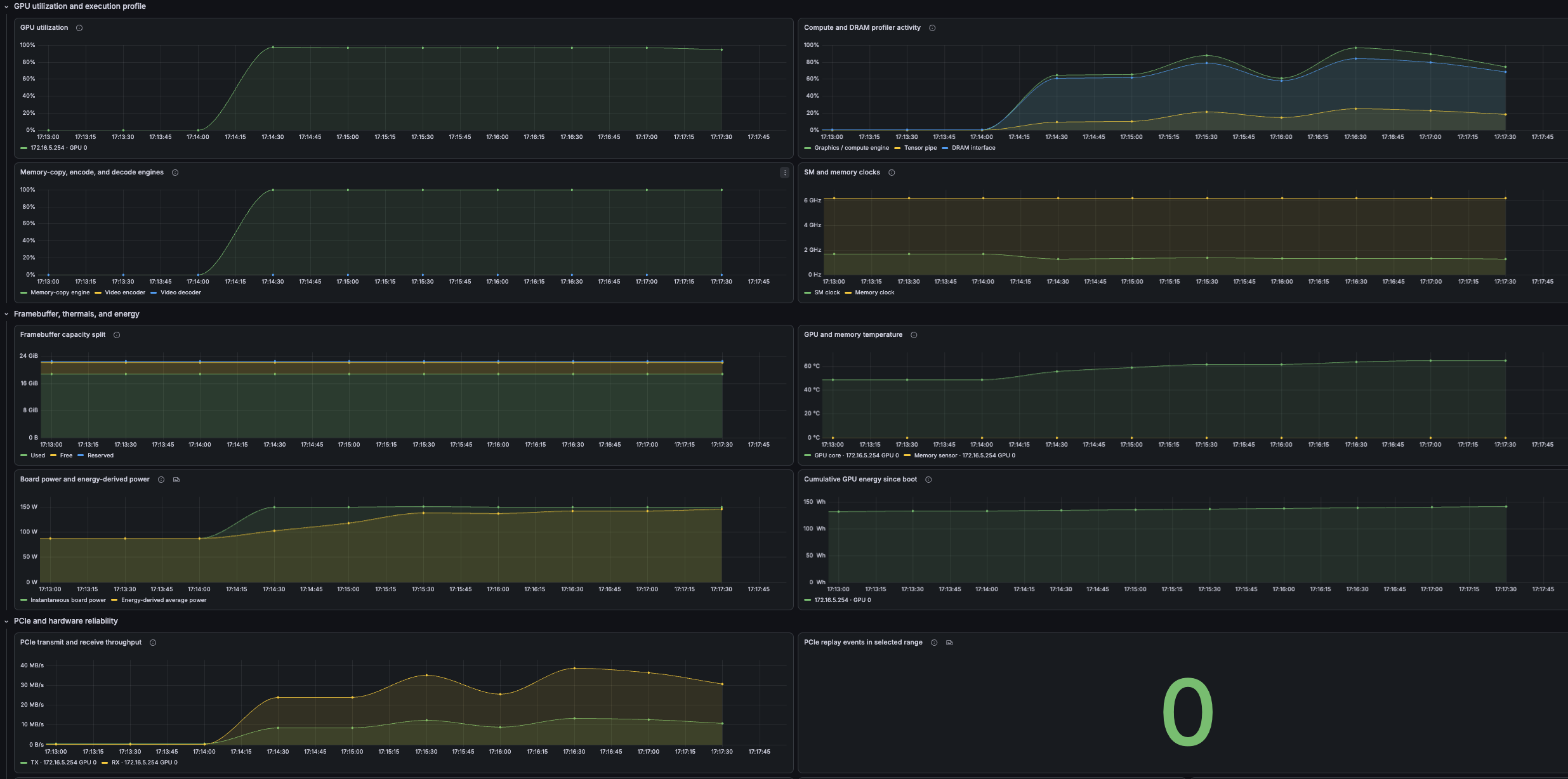Click info icon next to Cumulative GPU energy
Image resolution: width=1568 pixels, height=779 pixels.
(x=928, y=480)
